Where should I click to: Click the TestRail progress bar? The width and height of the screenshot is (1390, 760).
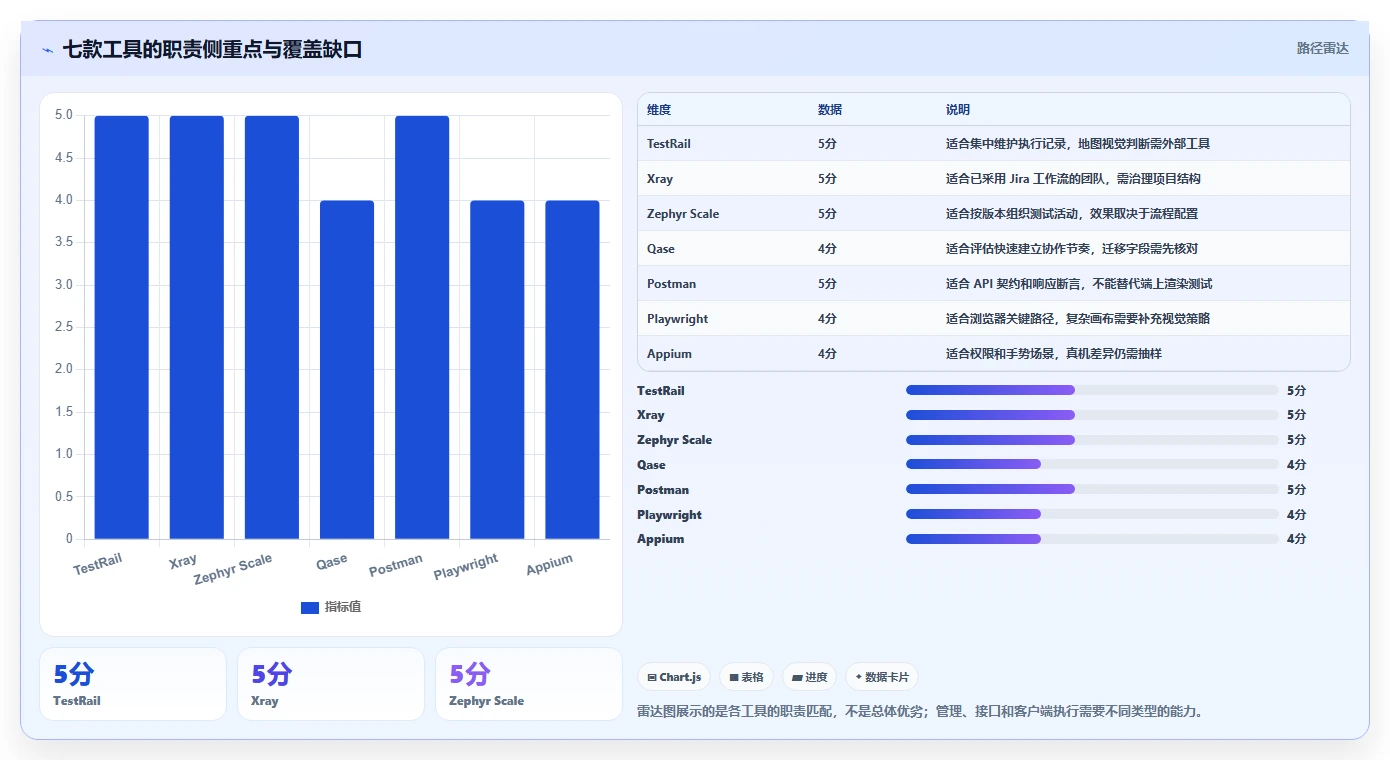[x=1092, y=390]
